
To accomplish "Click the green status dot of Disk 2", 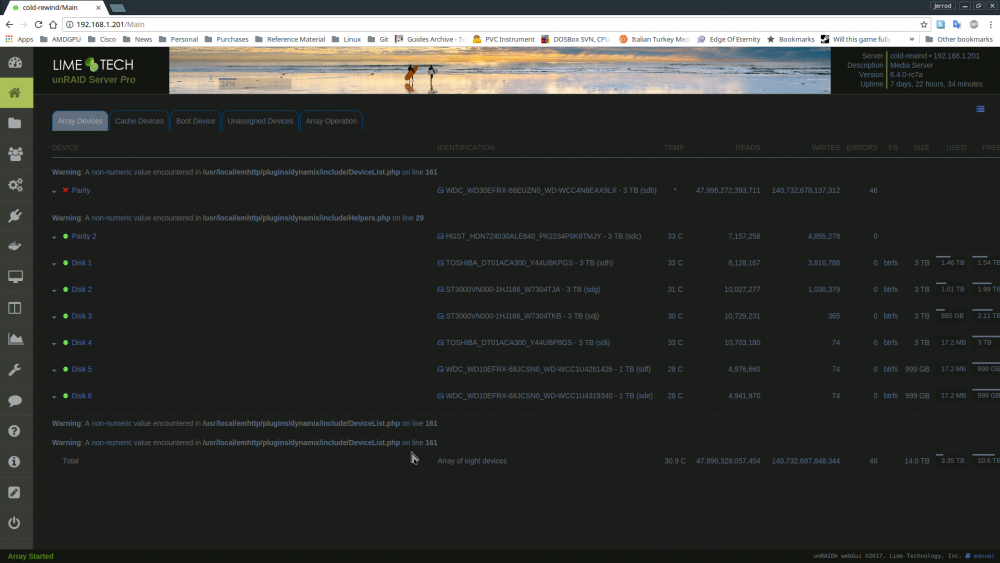I will pyautogui.click(x=65, y=289).
